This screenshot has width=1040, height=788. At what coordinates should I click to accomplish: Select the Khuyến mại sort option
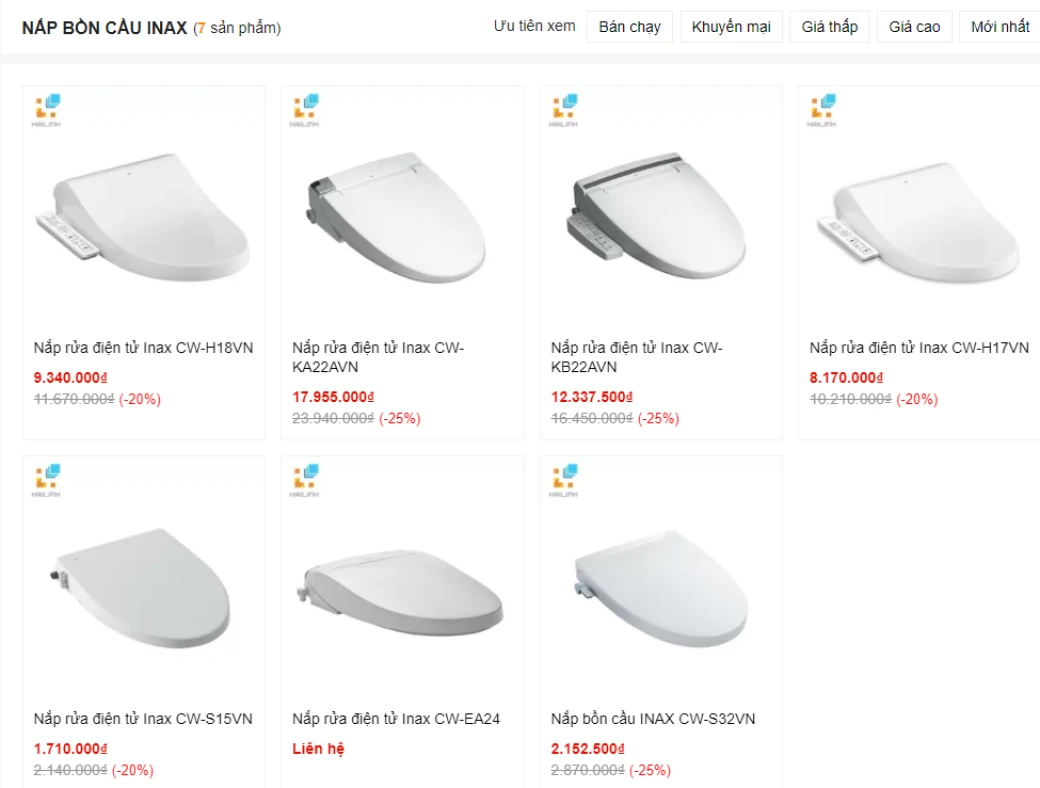[731, 27]
